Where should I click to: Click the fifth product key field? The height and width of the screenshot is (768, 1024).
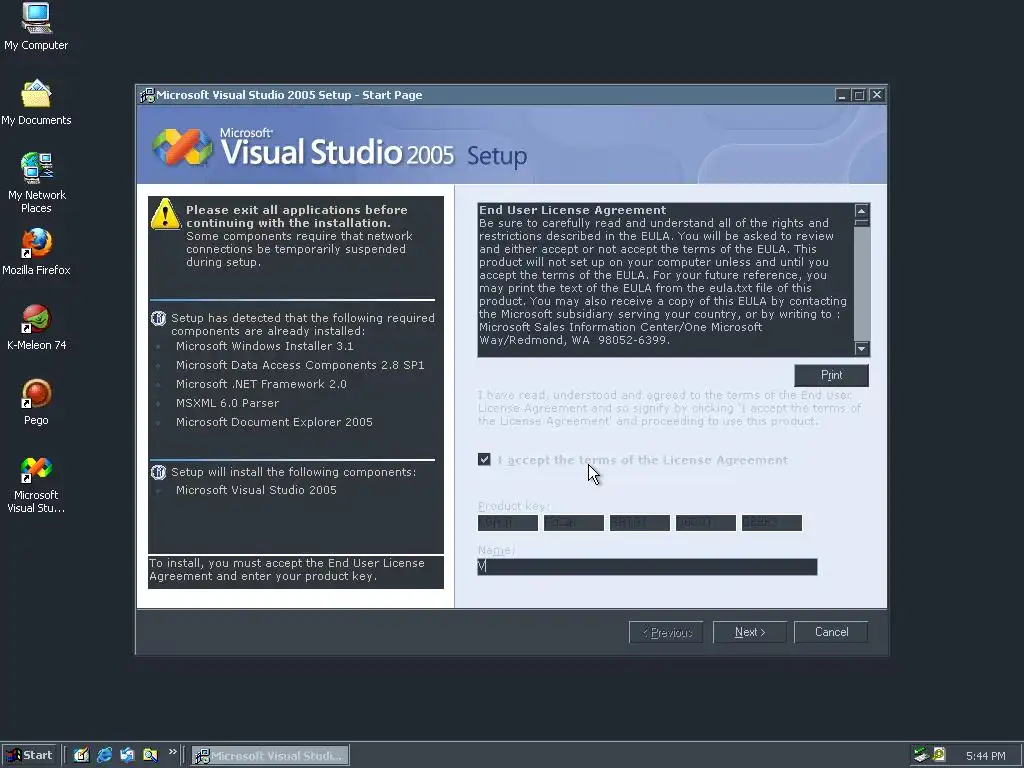pyautogui.click(x=772, y=523)
